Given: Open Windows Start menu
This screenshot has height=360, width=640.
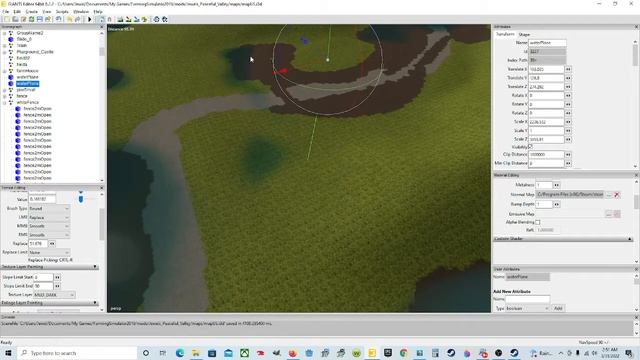Looking at the screenshot, I should (x=8, y=353).
